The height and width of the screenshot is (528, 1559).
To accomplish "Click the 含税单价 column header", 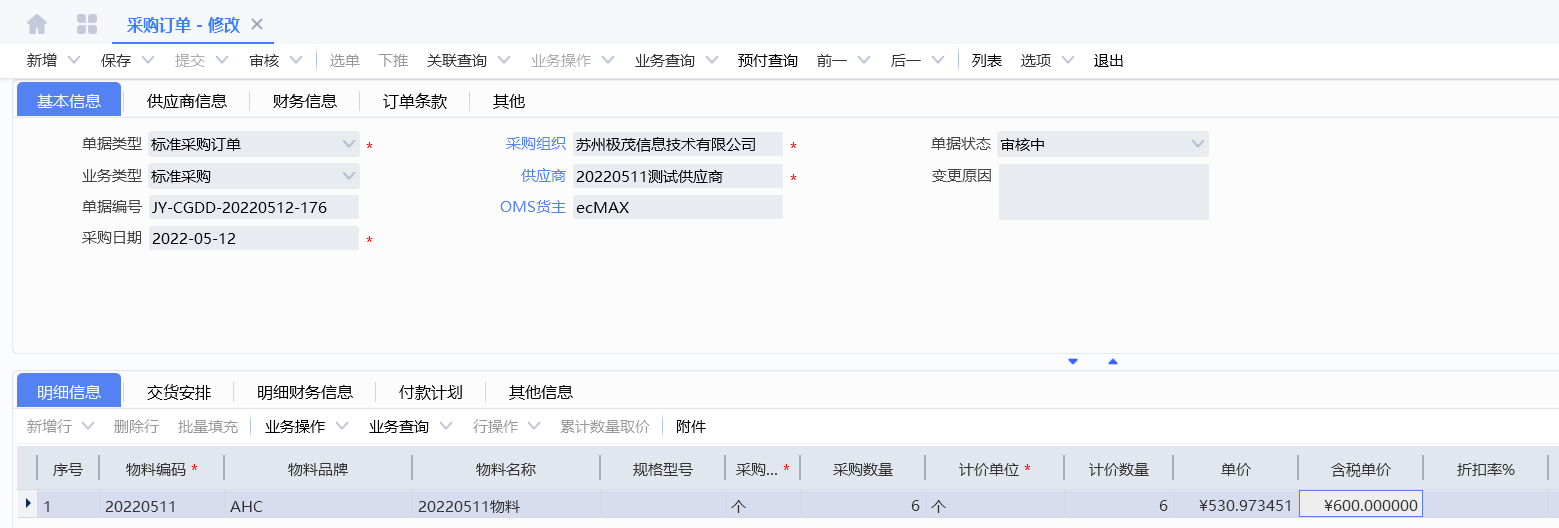I will (x=1360, y=469).
